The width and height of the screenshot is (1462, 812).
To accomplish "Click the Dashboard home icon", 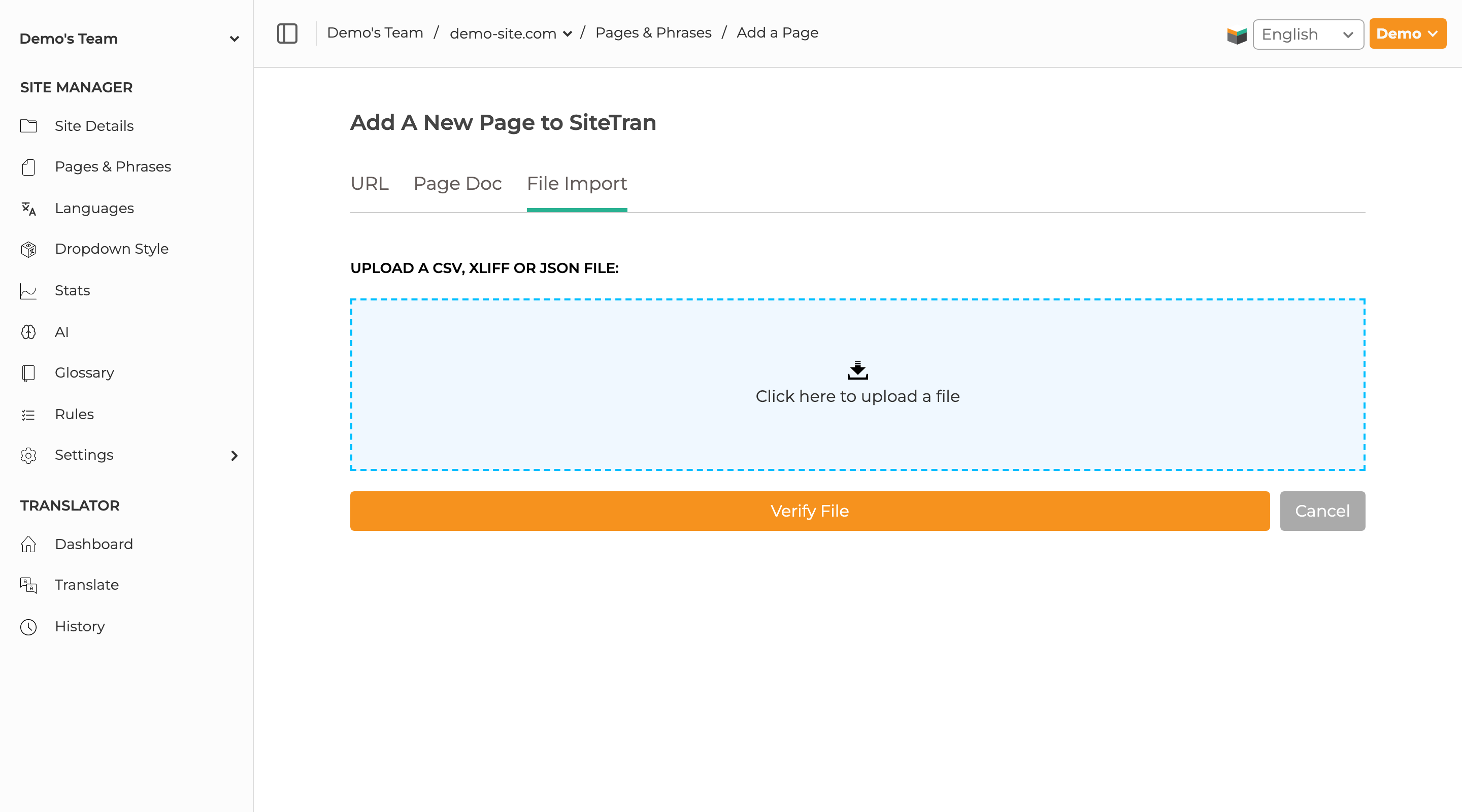I will 28,544.
